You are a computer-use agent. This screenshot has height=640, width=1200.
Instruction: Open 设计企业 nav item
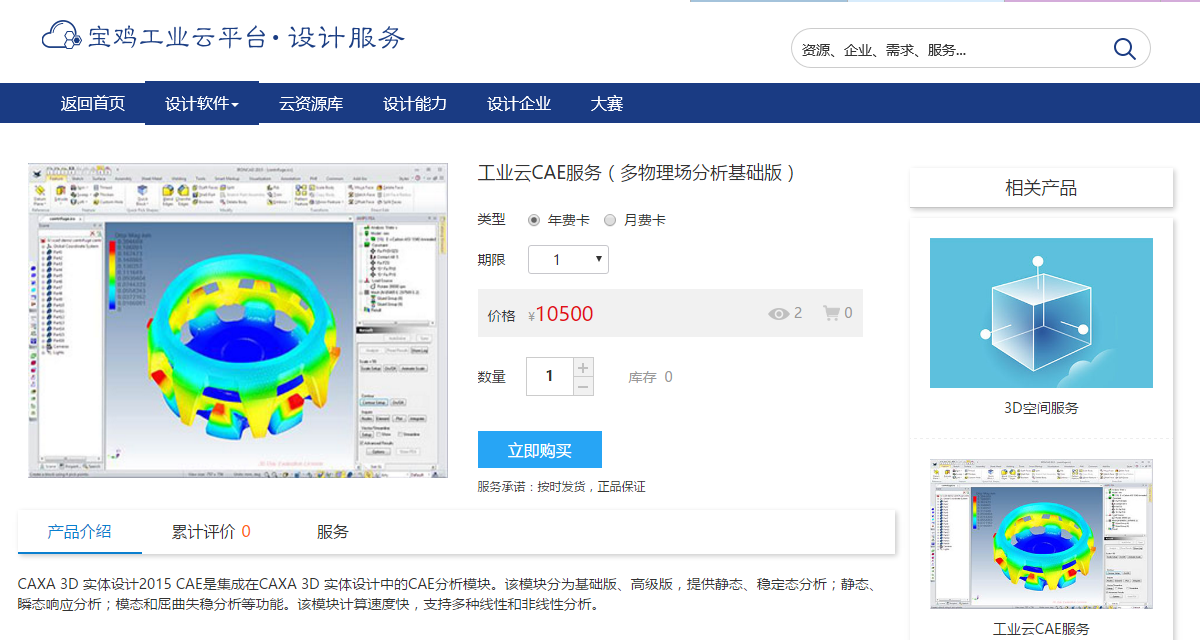coord(519,104)
